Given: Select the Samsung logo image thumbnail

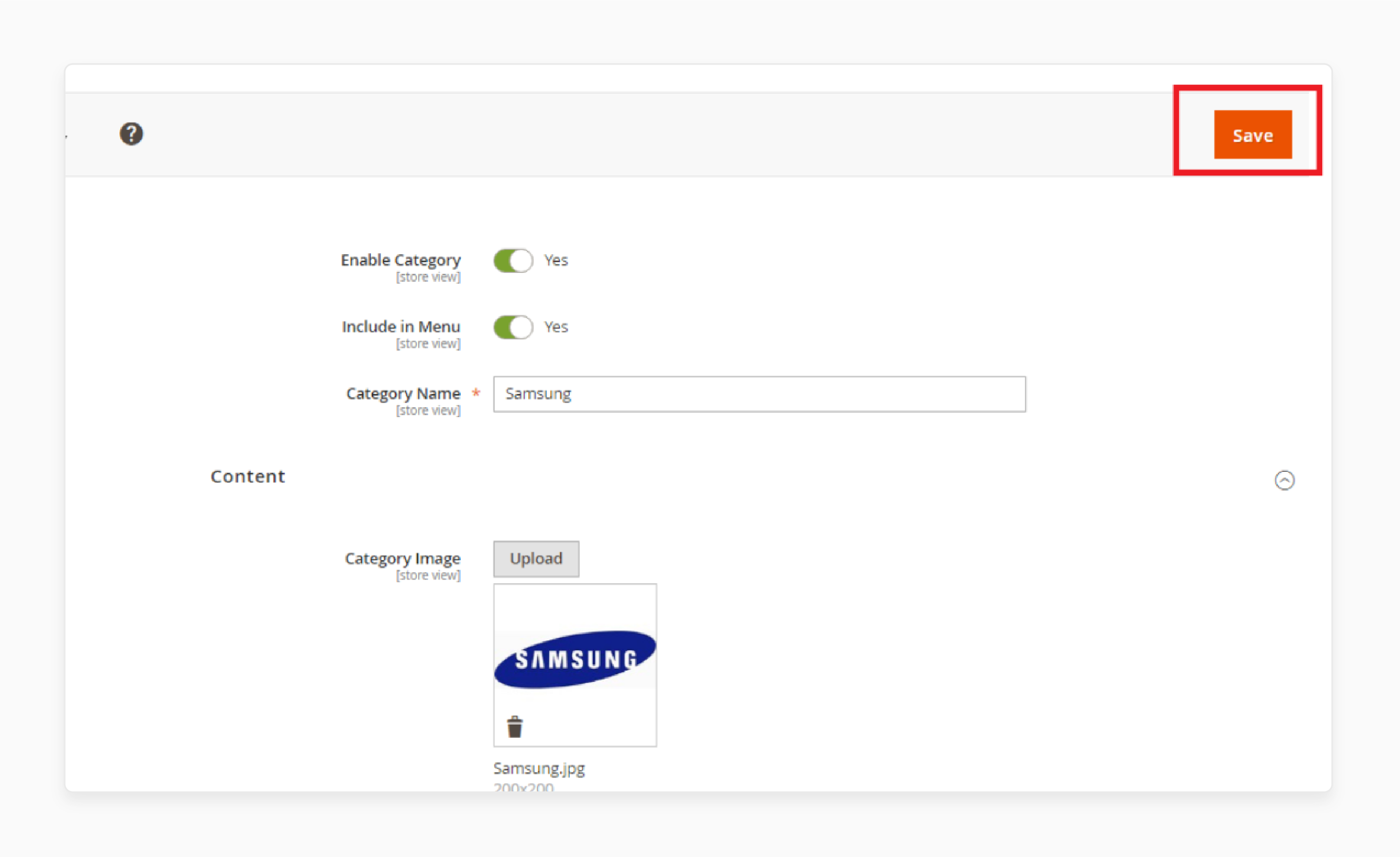Looking at the screenshot, I should tap(575, 659).
